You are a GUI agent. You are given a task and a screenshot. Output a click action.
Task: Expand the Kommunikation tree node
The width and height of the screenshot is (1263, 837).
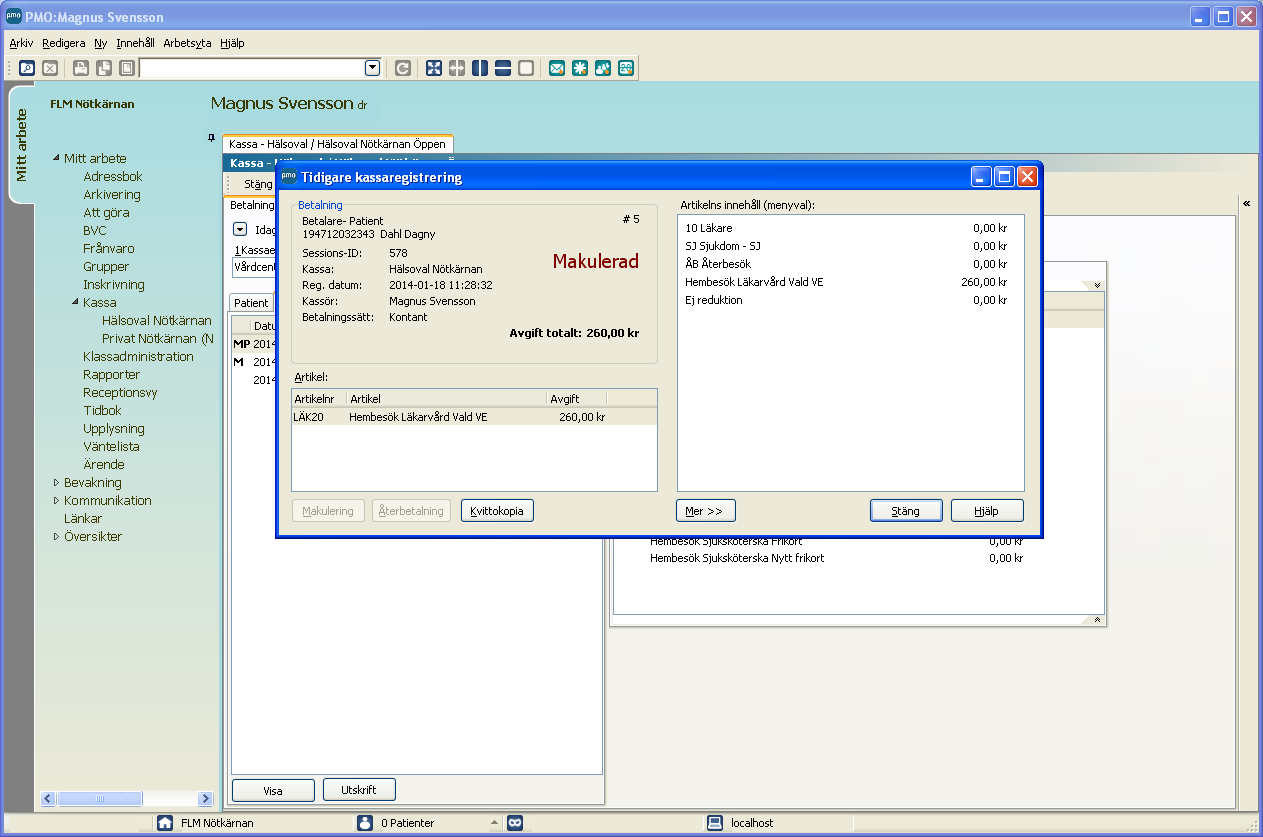tap(56, 500)
